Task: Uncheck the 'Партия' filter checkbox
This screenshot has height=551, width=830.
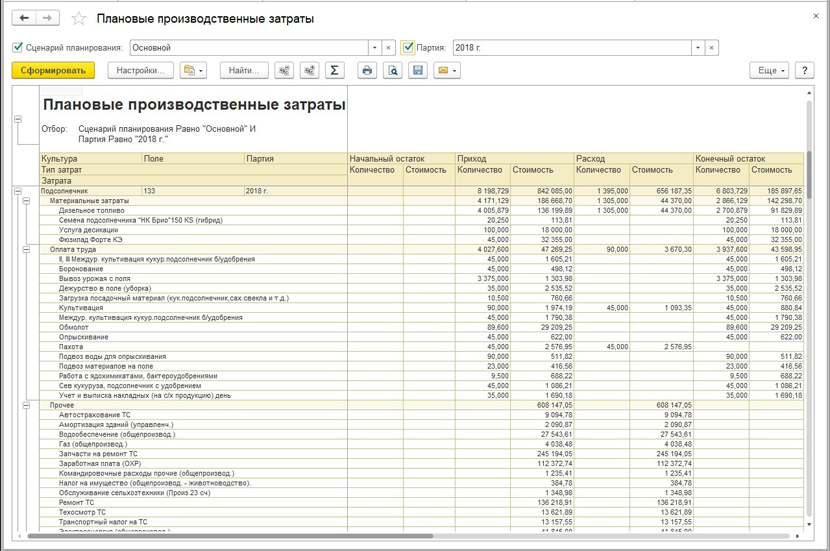Action: [408, 47]
